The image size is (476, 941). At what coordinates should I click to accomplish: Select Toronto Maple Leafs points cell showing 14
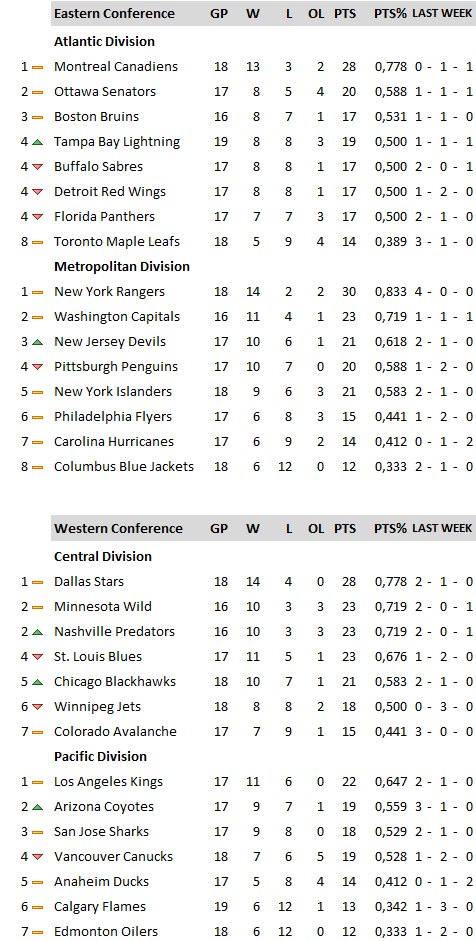coord(349,242)
